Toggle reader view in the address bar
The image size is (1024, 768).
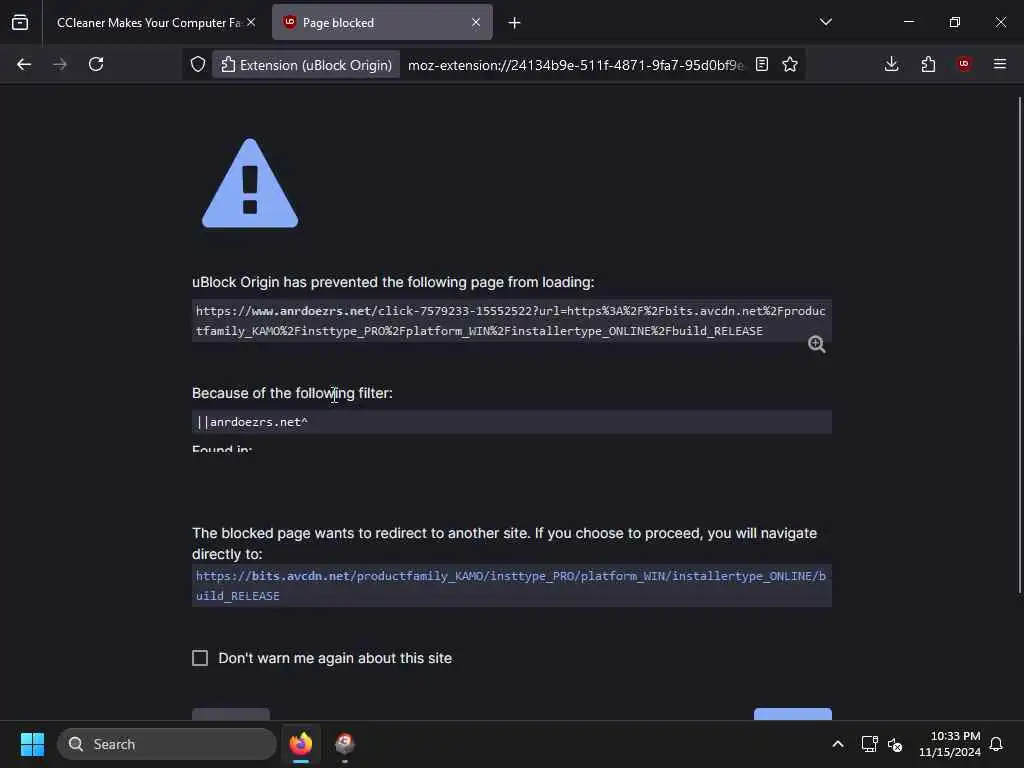[761, 64]
